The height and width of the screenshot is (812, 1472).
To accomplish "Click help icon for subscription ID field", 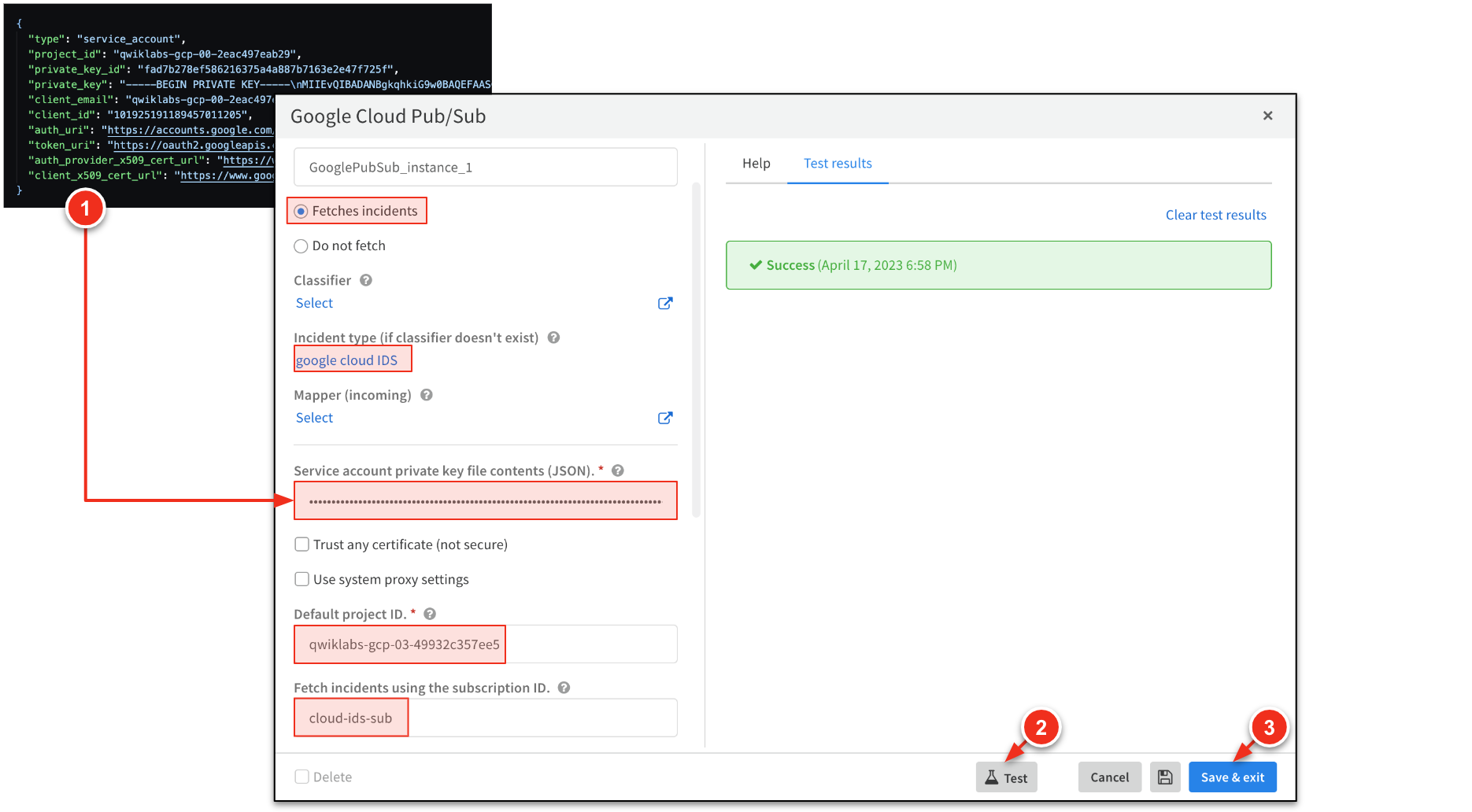I will point(564,688).
